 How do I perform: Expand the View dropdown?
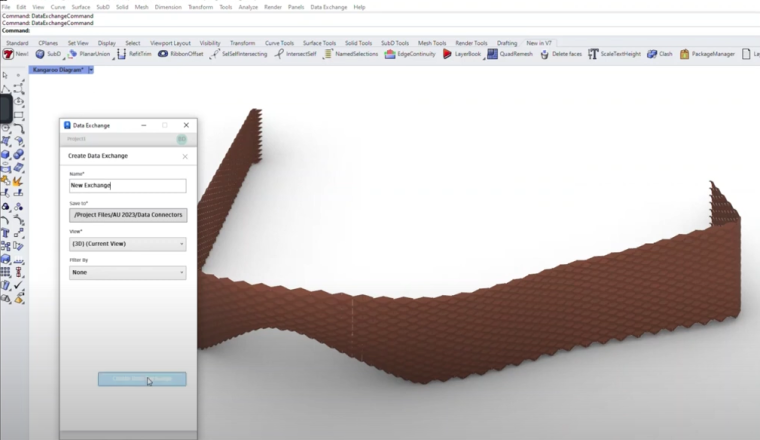[127, 244]
